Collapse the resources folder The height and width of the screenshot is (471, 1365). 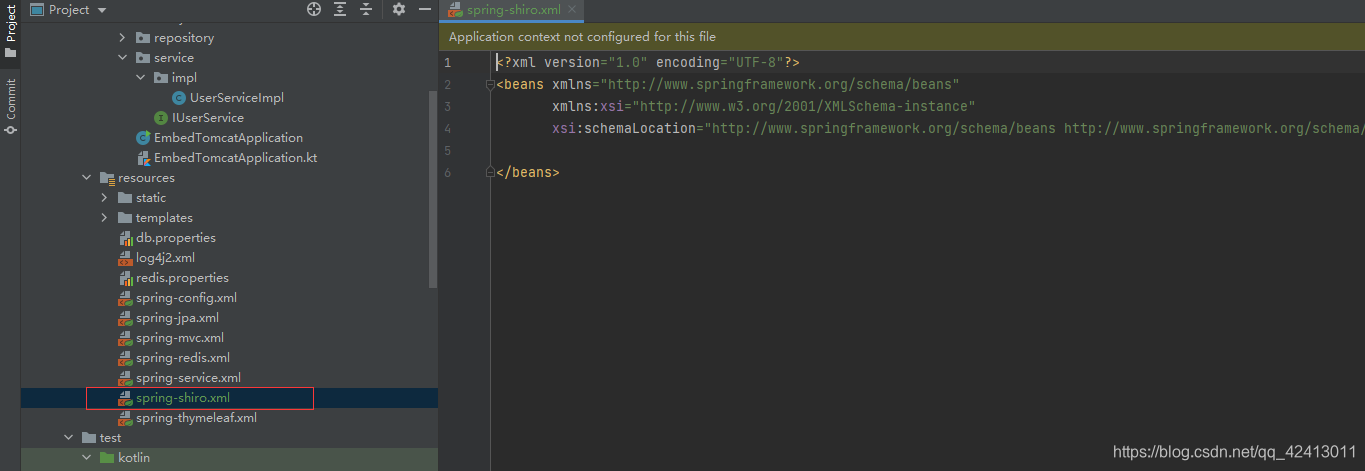coord(86,177)
